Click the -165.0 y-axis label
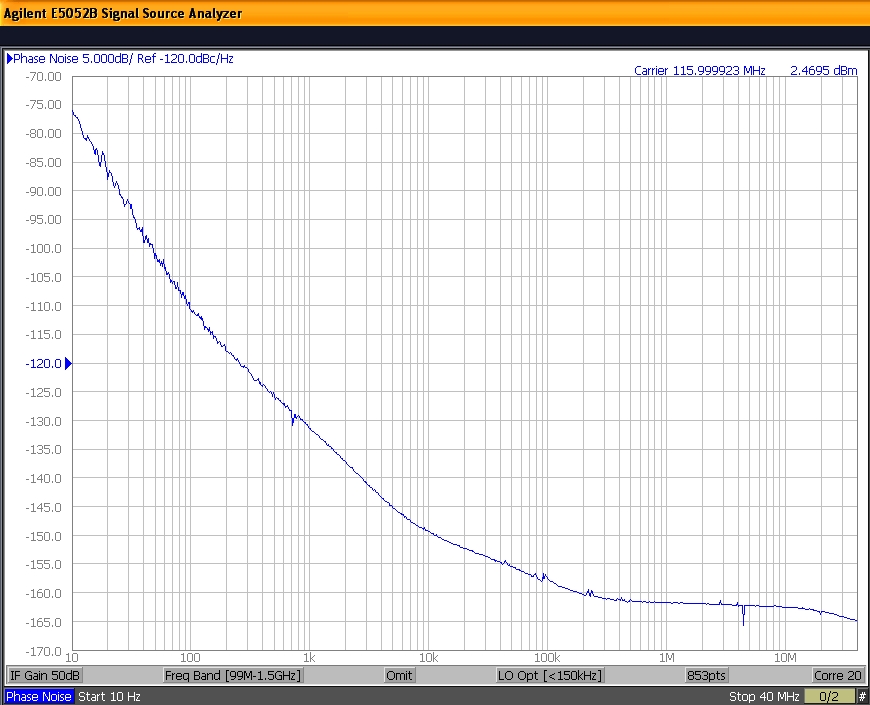 pyautogui.click(x=43, y=622)
